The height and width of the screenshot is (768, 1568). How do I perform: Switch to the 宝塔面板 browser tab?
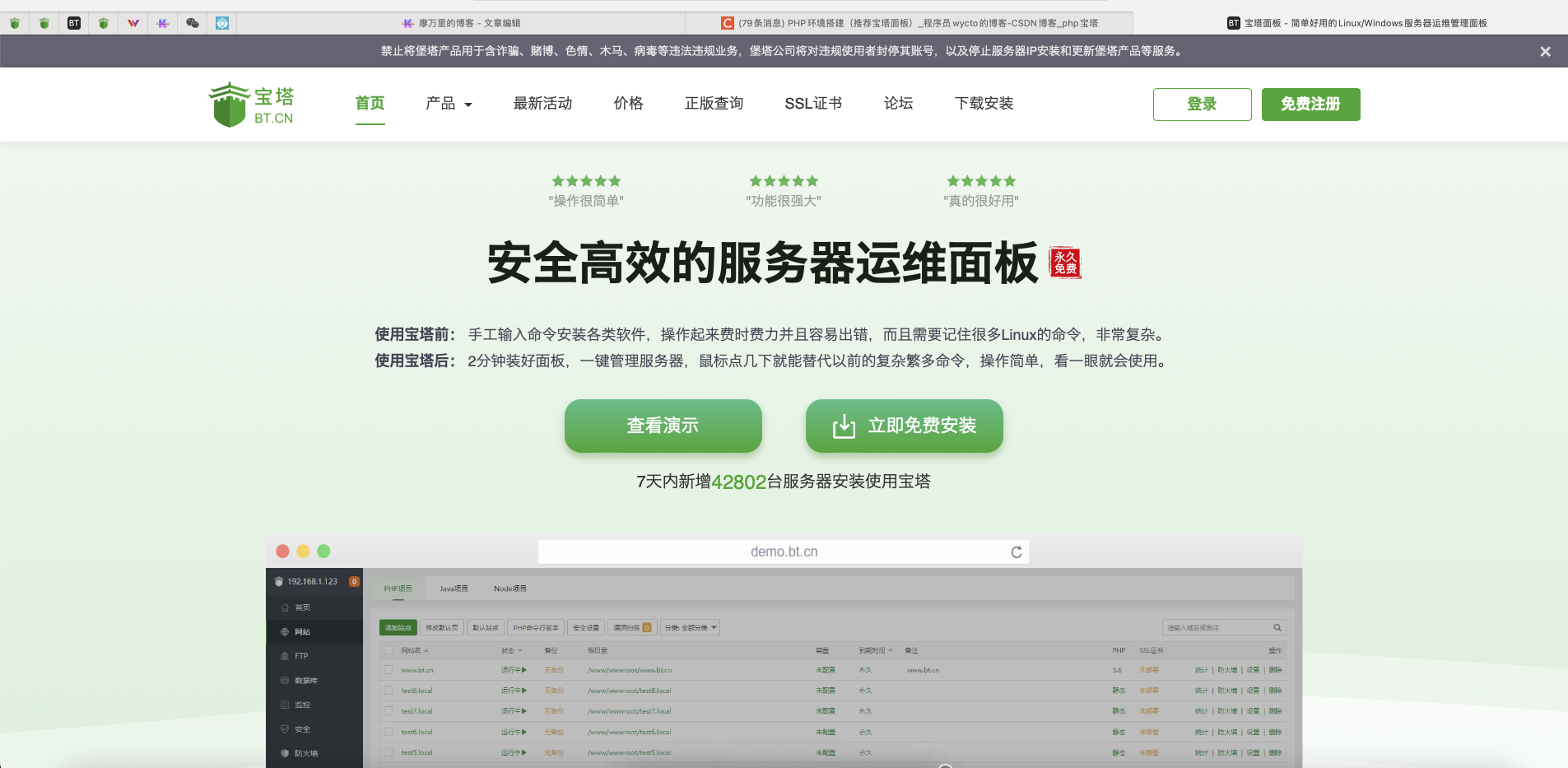click(1356, 23)
